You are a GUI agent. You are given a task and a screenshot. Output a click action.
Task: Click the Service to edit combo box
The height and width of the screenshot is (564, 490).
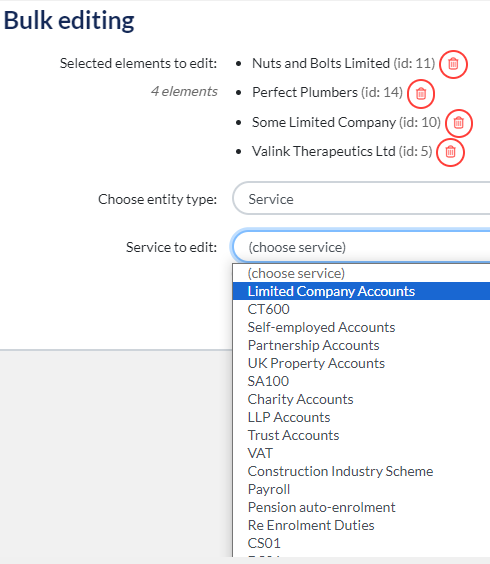tap(361, 247)
